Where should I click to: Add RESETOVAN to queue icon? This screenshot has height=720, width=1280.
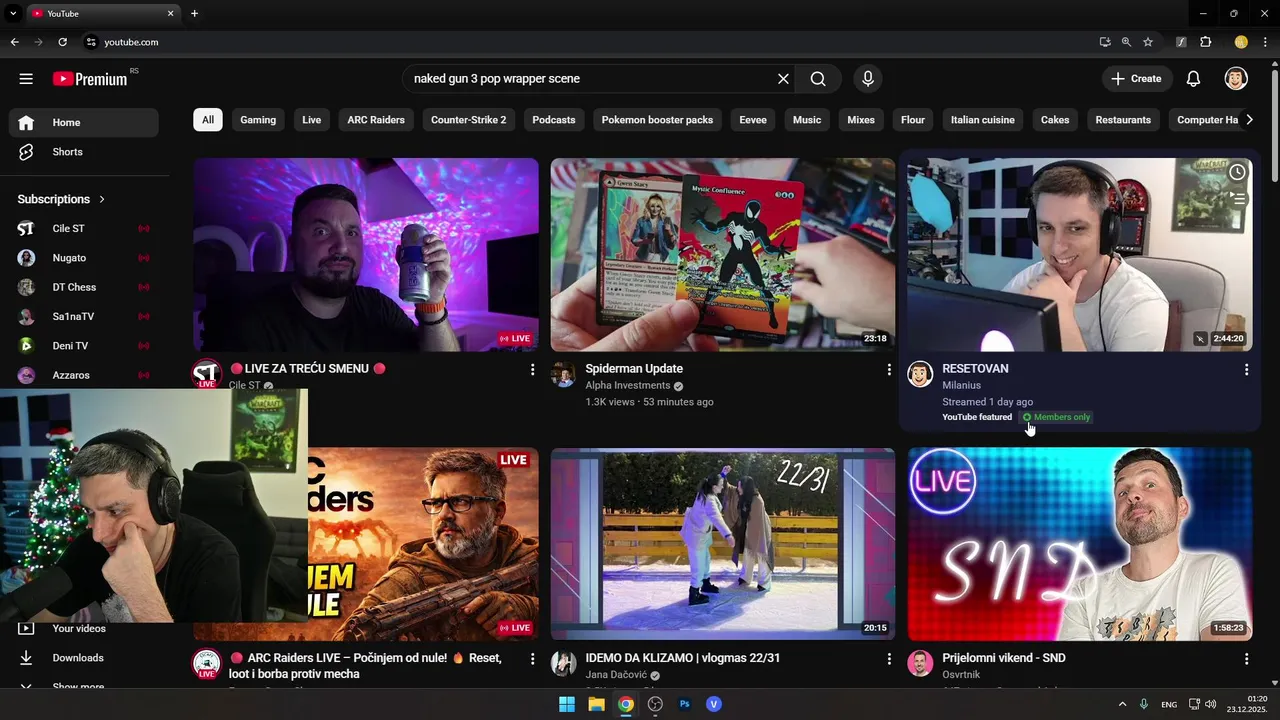tap(1239, 199)
